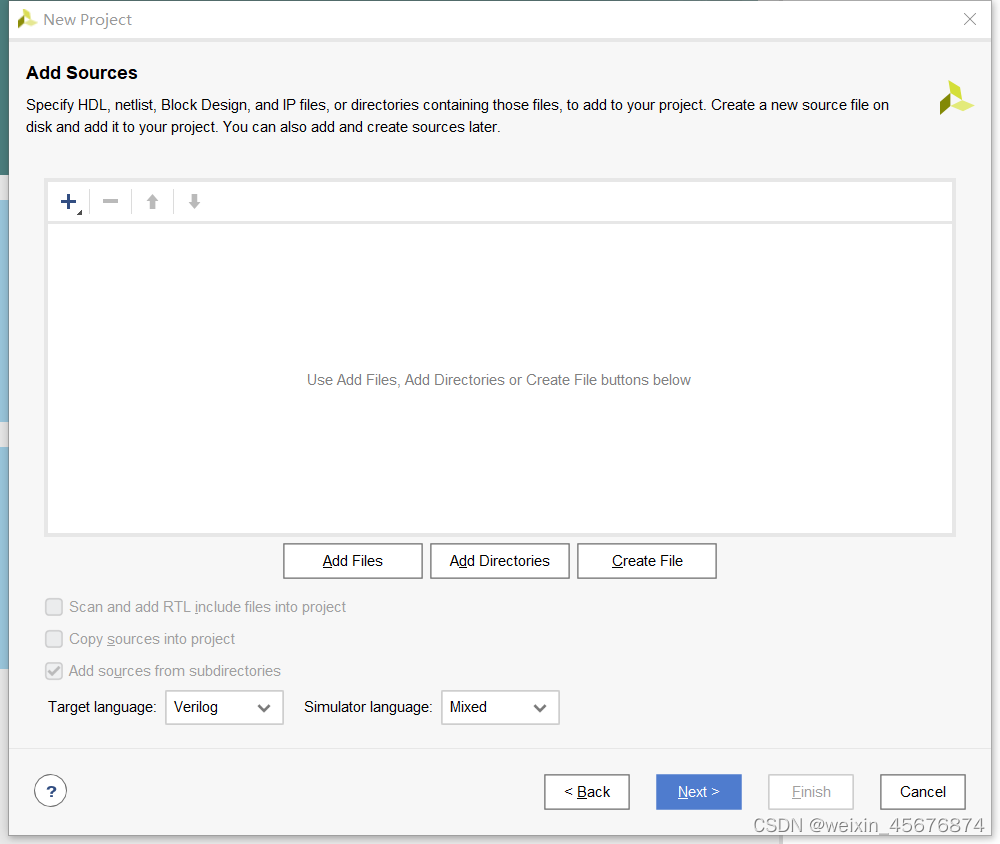The image size is (1000, 844).
Task: Click the plus Add sources toolbar icon
Action: (69, 202)
